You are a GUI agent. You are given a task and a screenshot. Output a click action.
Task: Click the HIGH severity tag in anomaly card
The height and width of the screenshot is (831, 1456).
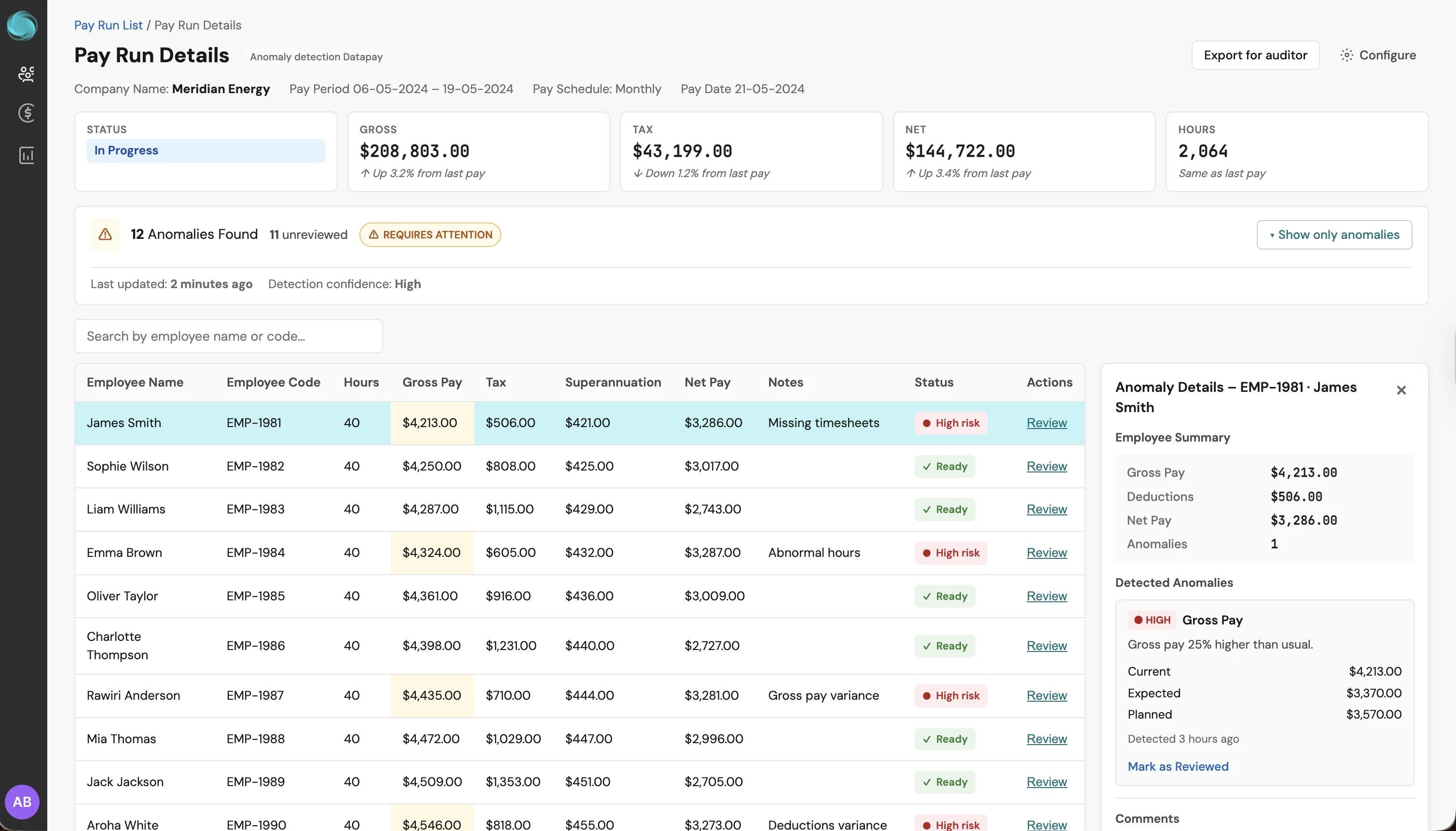[1152, 620]
